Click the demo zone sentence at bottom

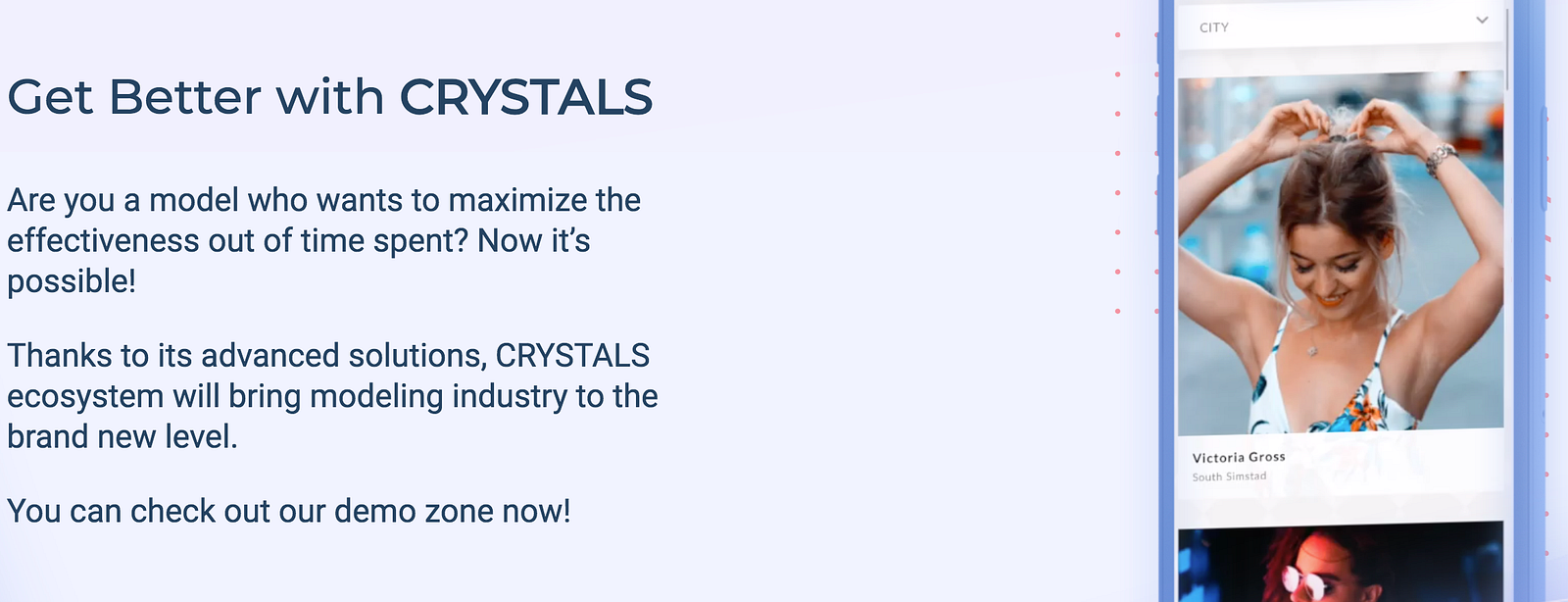coord(289,511)
